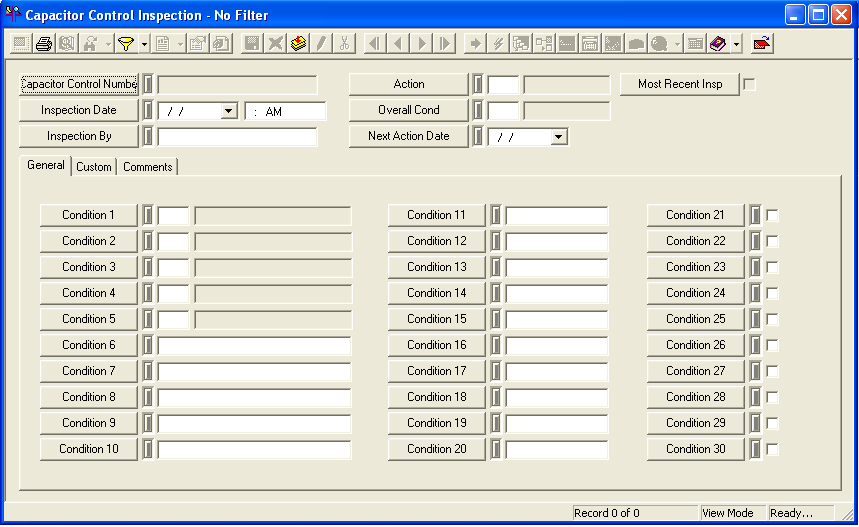Go to next record arrow
This screenshot has height=527, width=859.
click(421, 43)
